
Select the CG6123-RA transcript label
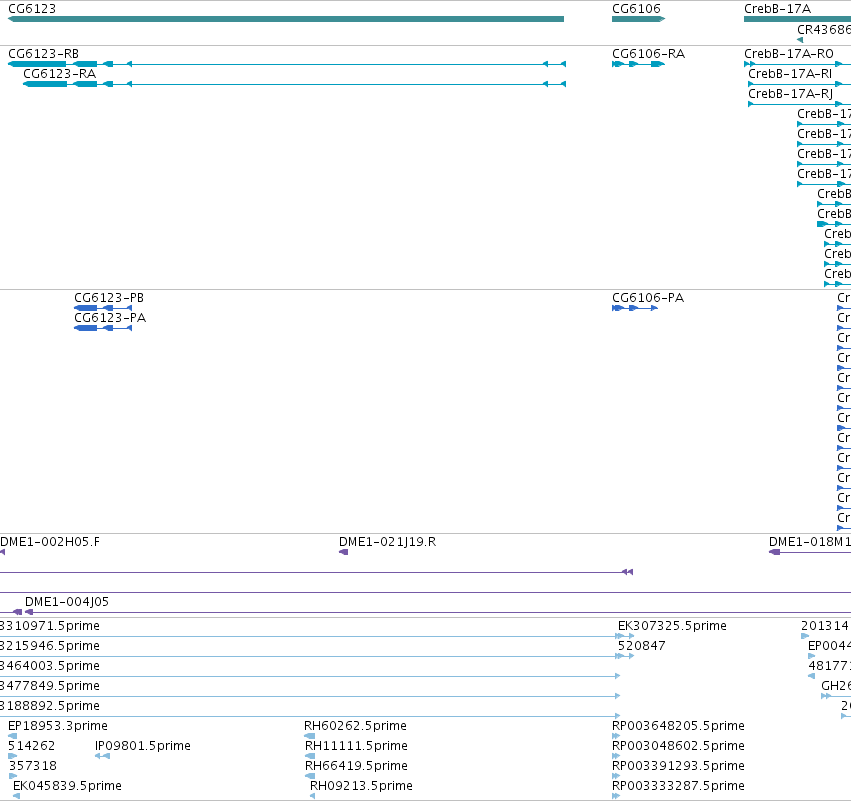60,74
